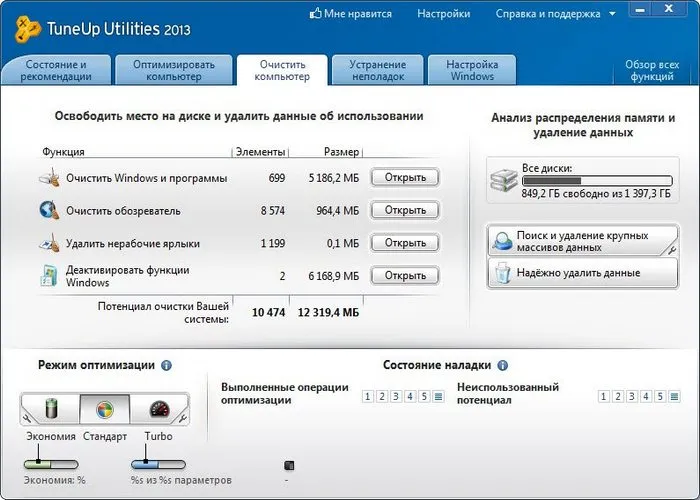The width and height of the screenshot is (700, 500).
Task: Open page 3 of Выполненные операции оптимизации
Action: pos(396,396)
